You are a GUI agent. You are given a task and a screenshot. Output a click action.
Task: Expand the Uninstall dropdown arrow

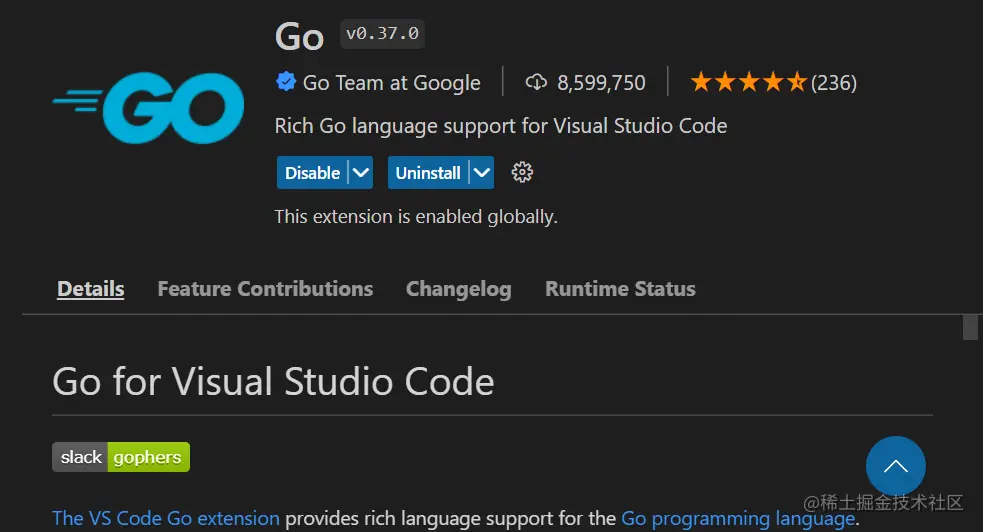click(482, 172)
